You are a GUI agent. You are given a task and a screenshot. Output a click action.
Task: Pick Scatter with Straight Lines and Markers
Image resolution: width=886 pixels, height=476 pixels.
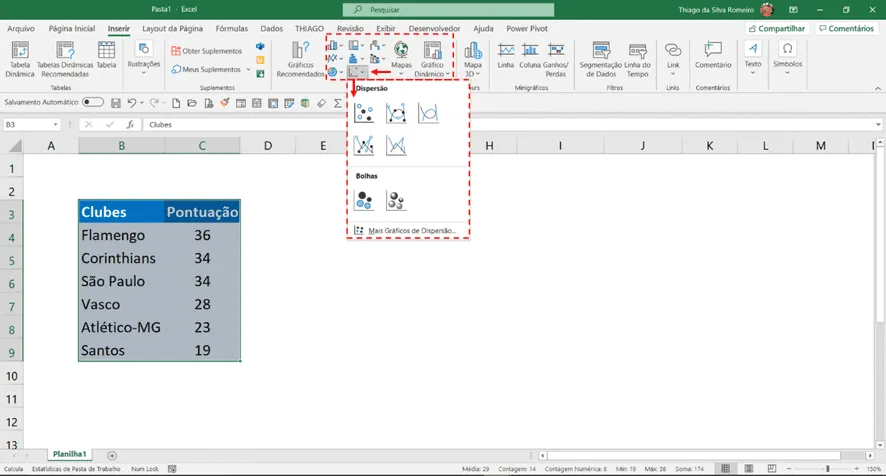pyautogui.click(x=363, y=146)
